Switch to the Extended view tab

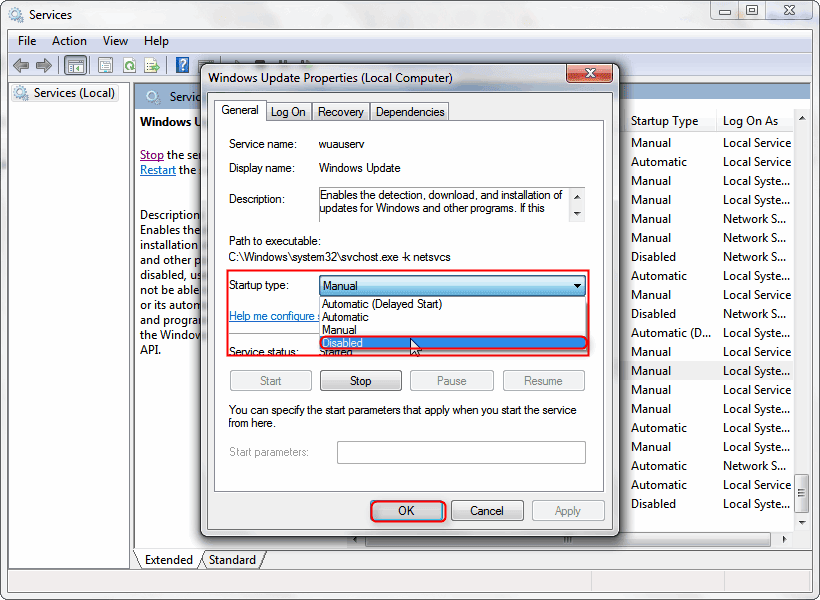click(168, 560)
